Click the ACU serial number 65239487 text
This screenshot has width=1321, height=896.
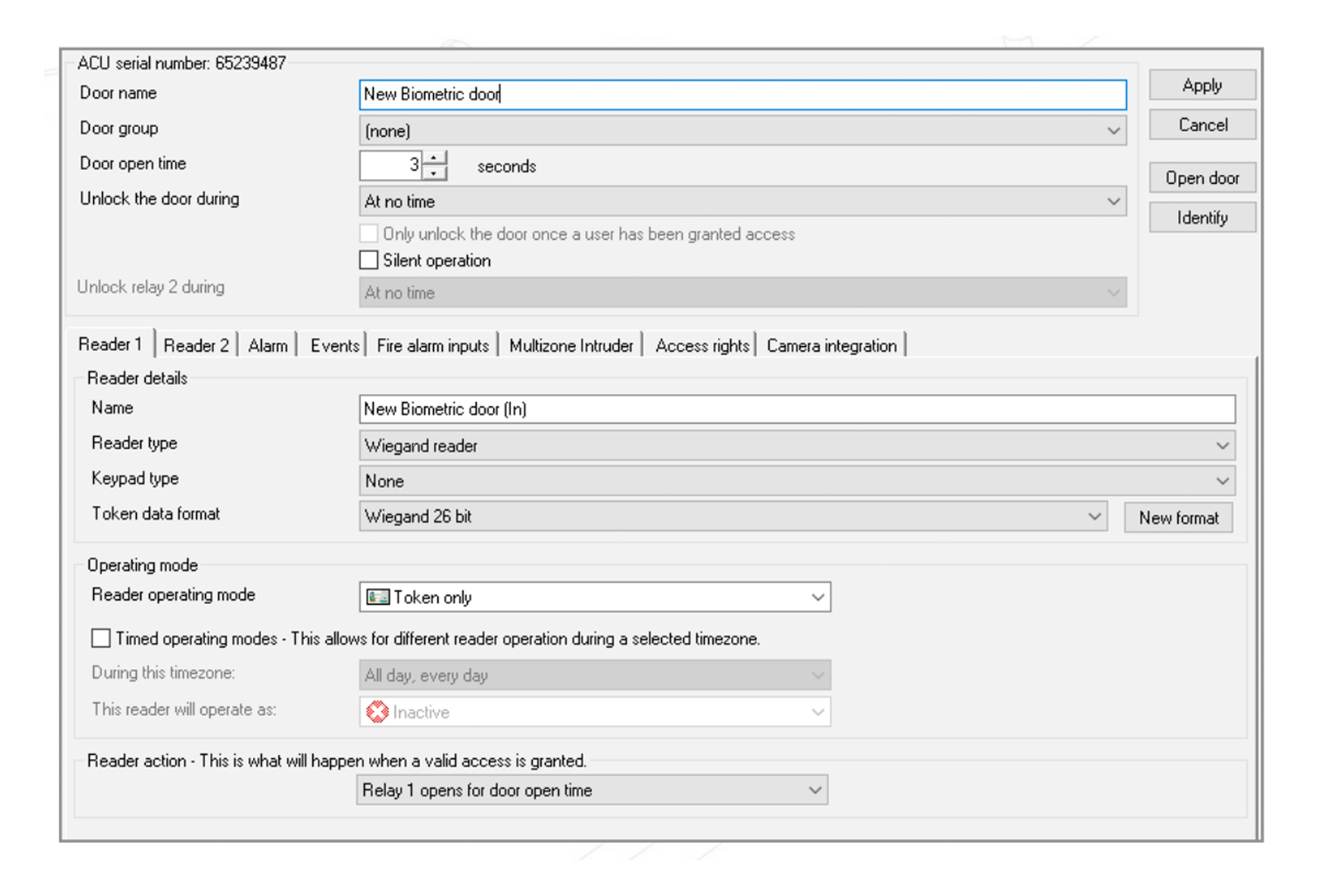point(182,63)
